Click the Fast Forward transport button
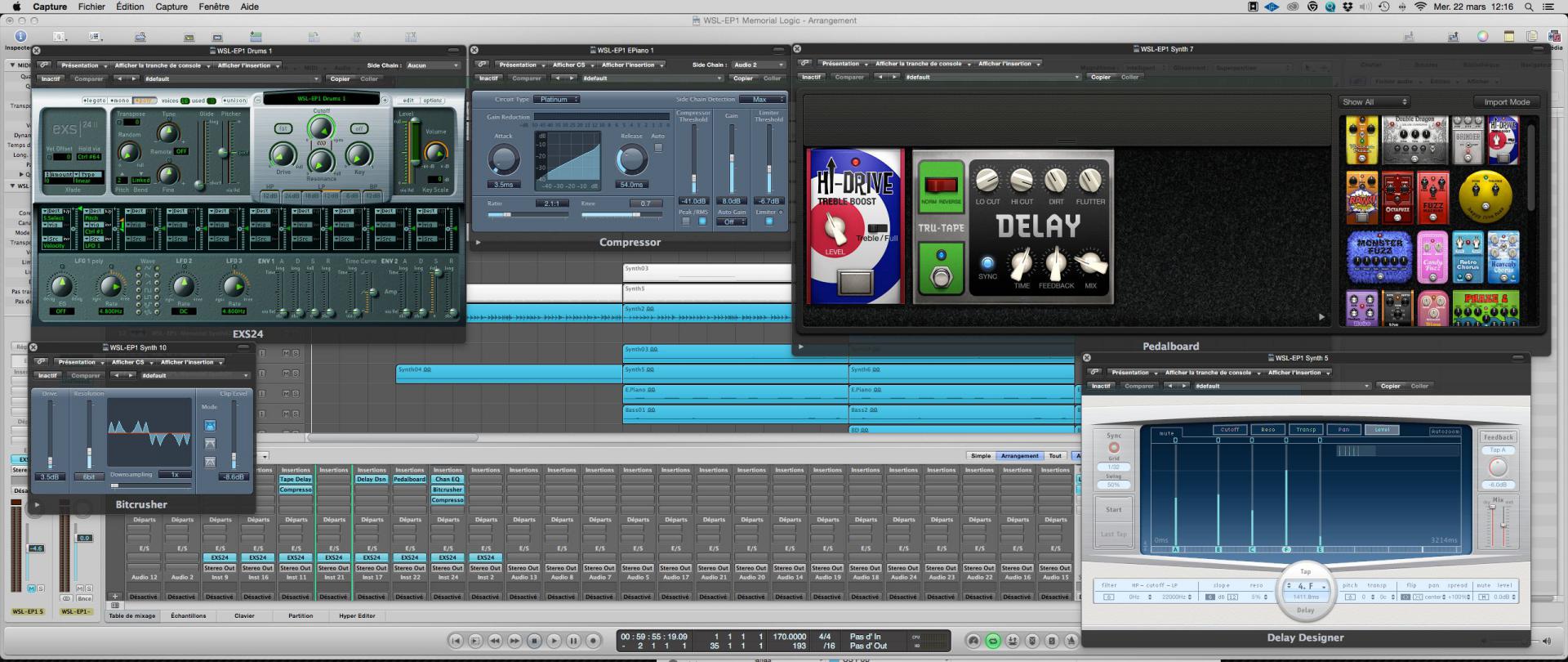 tap(514, 641)
